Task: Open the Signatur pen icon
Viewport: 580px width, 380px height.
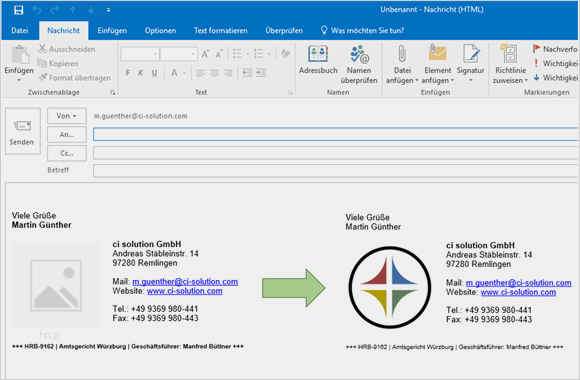Action: tap(471, 54)
